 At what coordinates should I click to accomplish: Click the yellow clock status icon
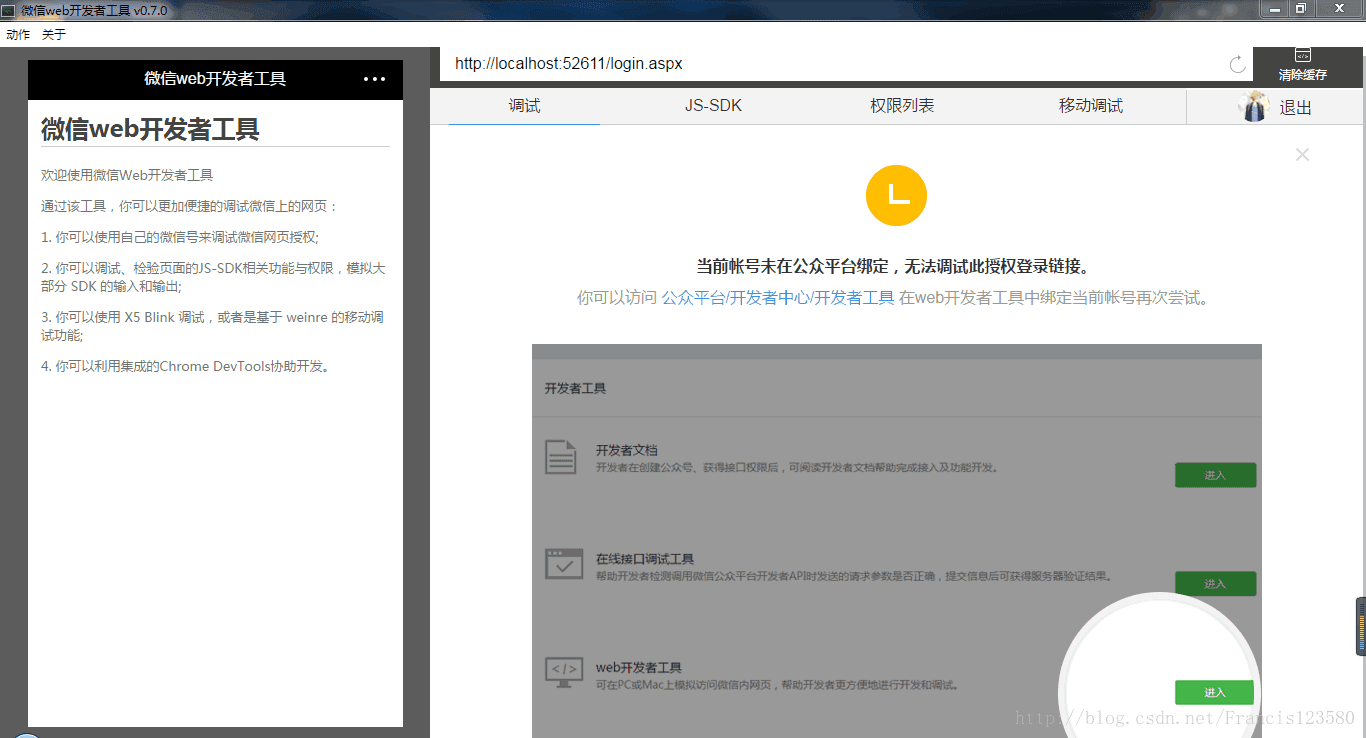[x=896, y=195]
